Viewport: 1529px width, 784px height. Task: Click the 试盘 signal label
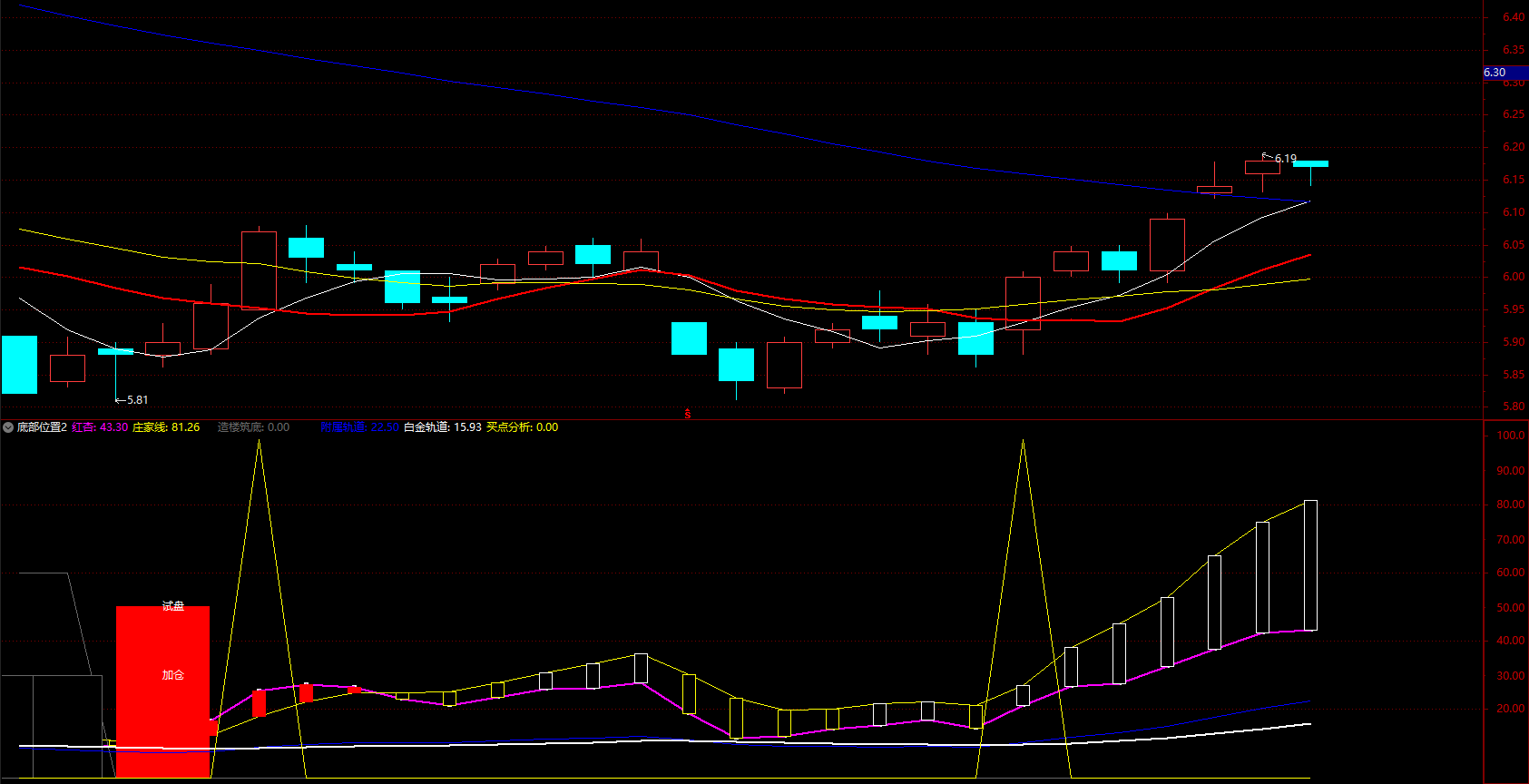coord(173,606)
